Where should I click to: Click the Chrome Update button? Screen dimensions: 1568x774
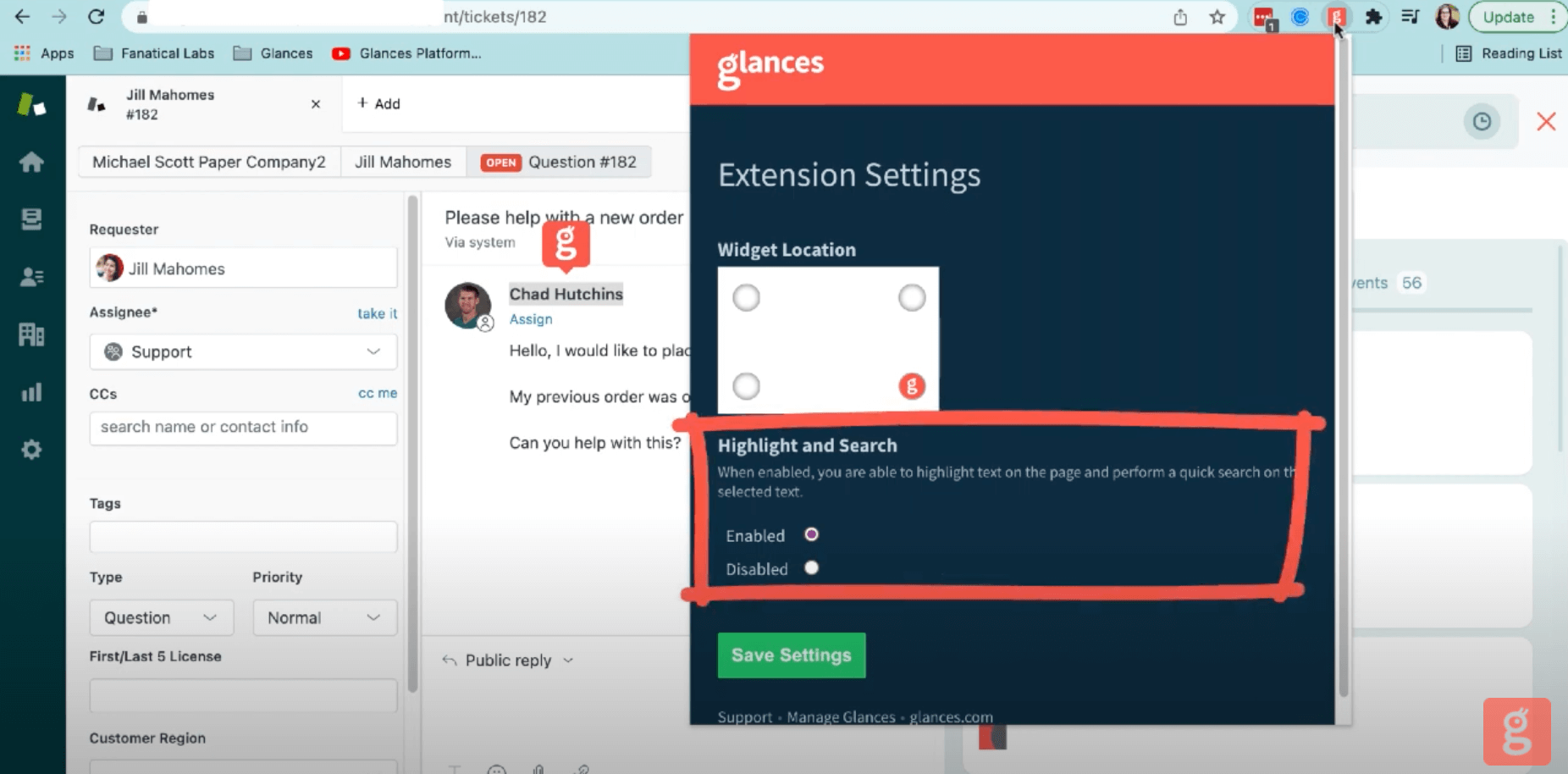coord(1509,17)
